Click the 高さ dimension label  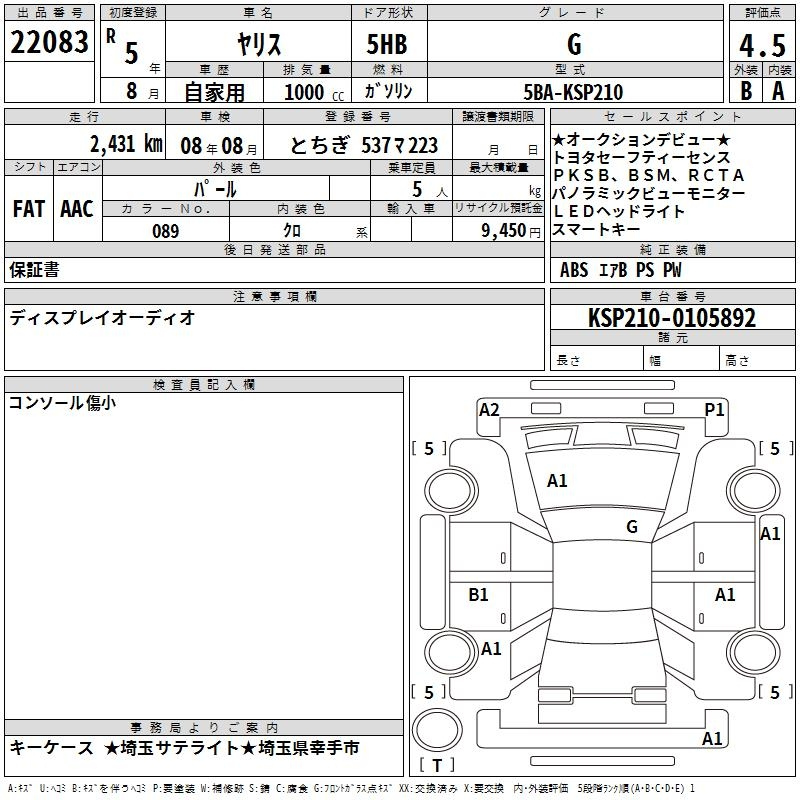point(737,360)
